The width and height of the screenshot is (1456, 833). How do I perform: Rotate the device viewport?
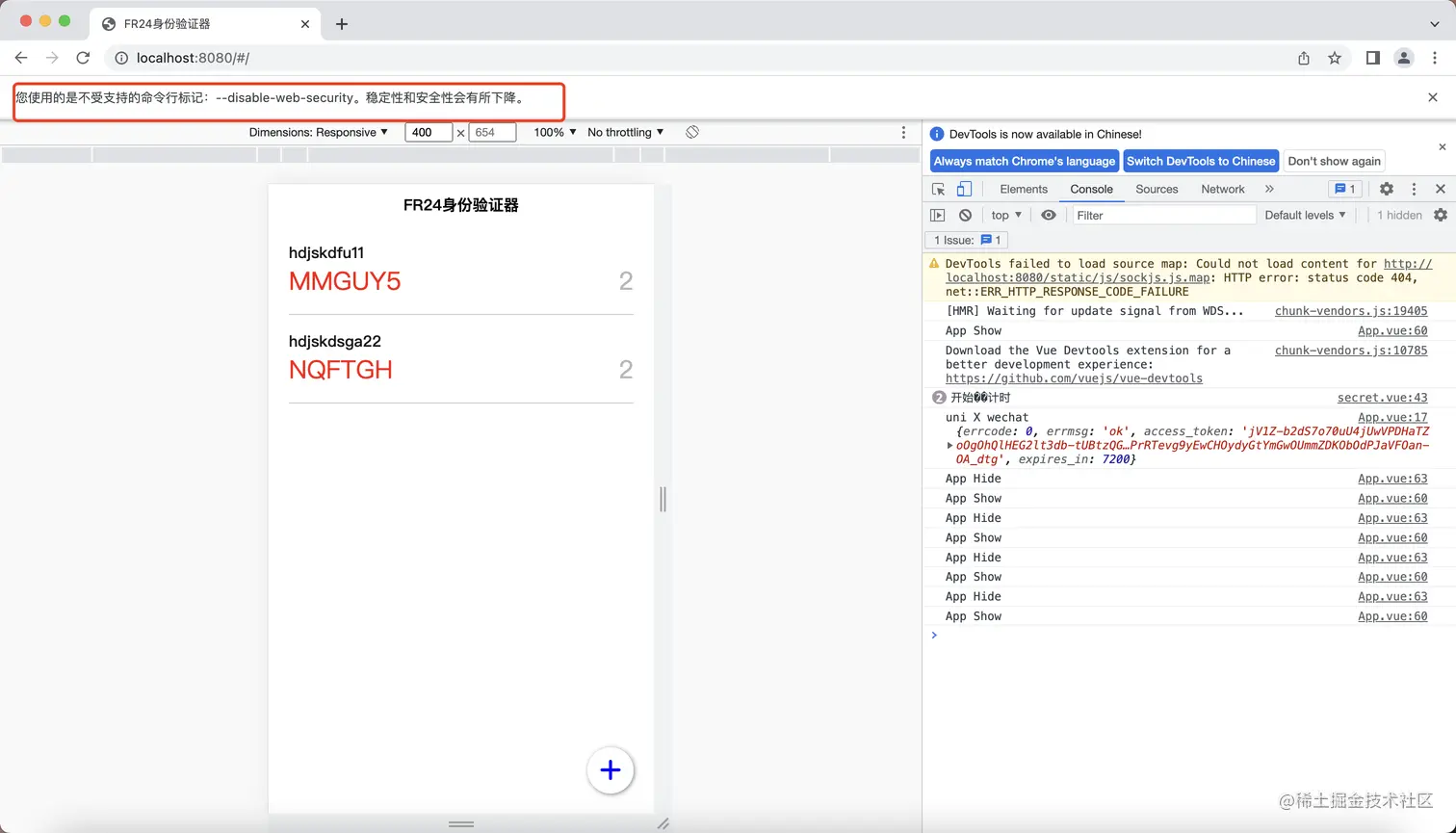pyautogui.click(x=692, y=132)
